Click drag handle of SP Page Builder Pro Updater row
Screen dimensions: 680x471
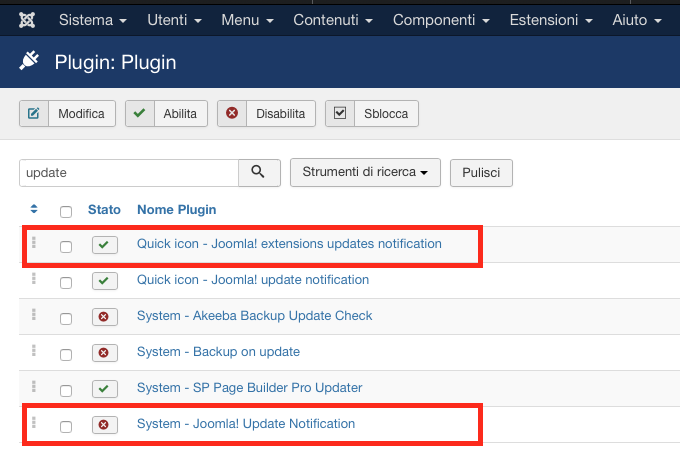tap(34, 386)
